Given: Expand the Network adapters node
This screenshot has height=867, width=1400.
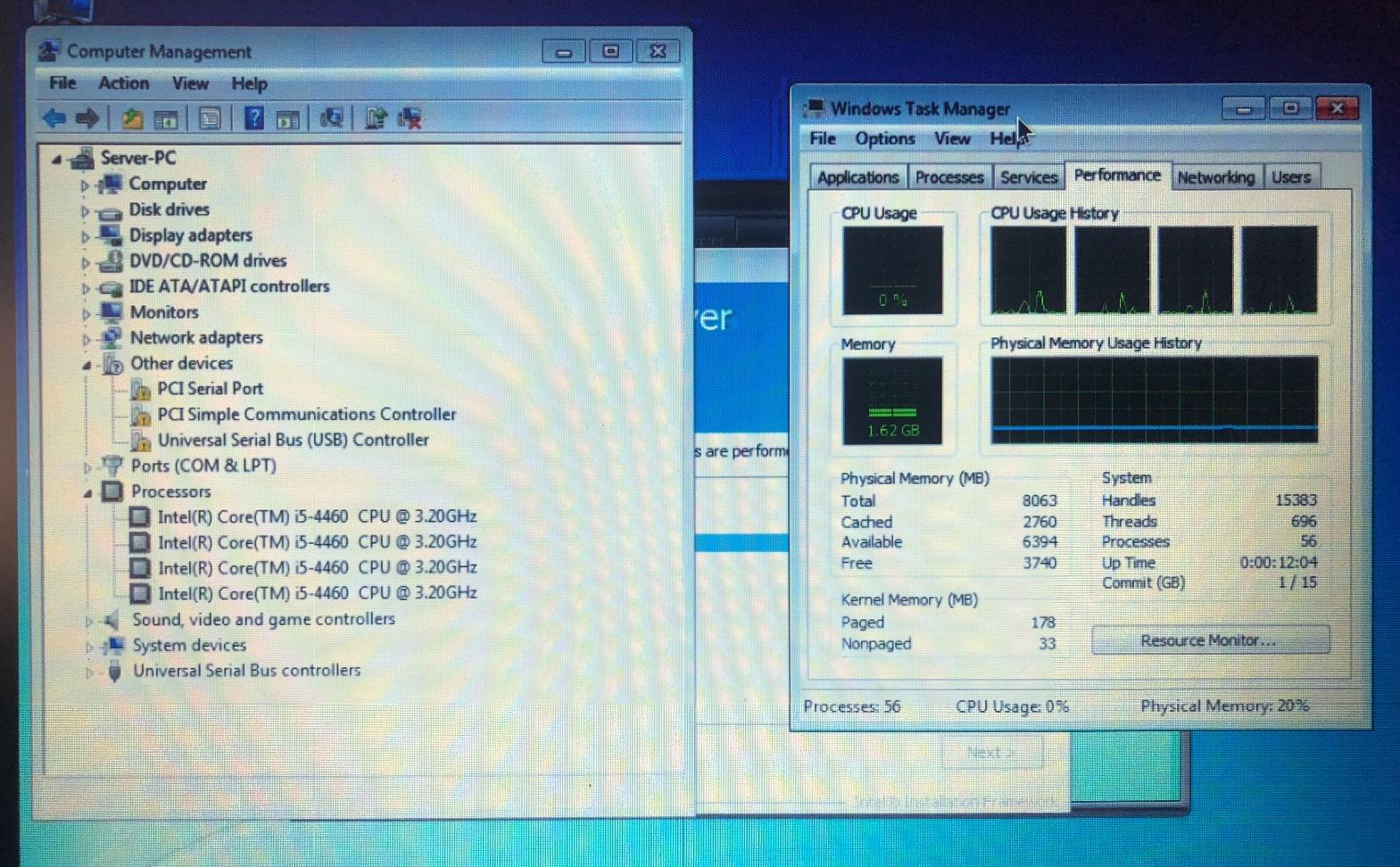Looking at the screenshot, I should pyautogui.click(x=87, y=339).
